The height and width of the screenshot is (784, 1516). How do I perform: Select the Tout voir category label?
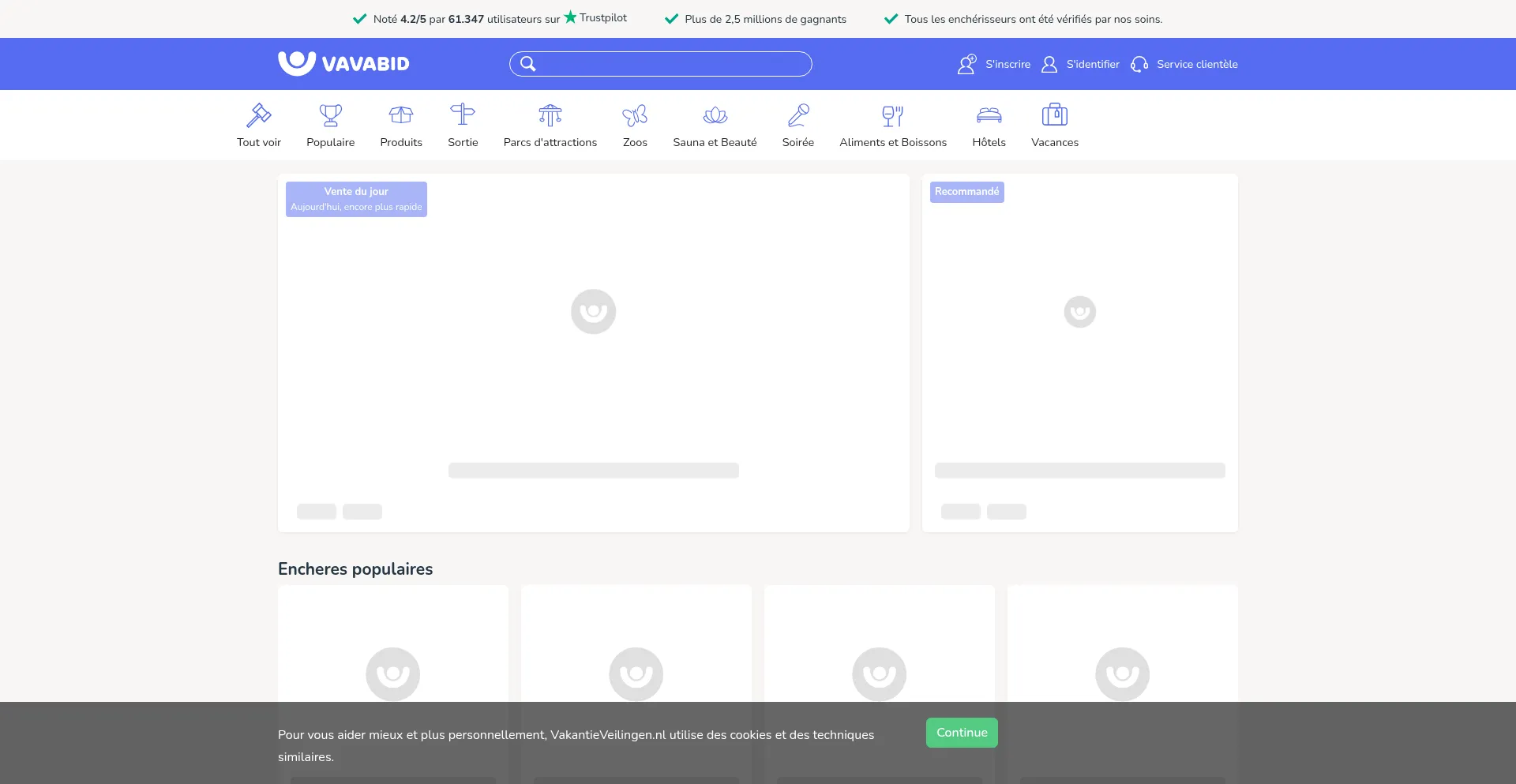coord(259,142)
